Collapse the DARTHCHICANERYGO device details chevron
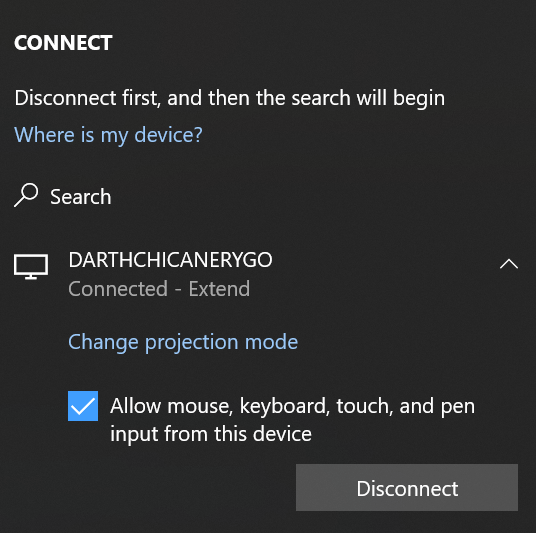The height and width of the screenshot is (533, 536). point(509,264)
